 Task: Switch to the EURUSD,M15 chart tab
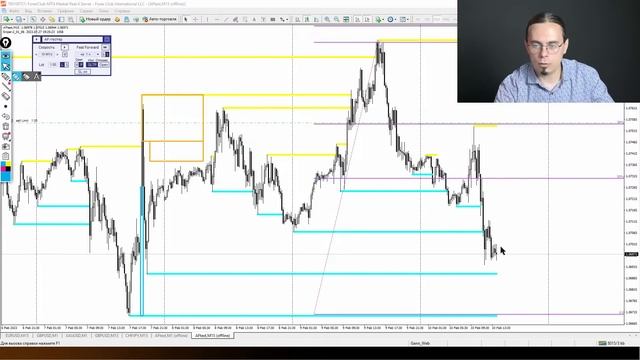click(17, 336)
